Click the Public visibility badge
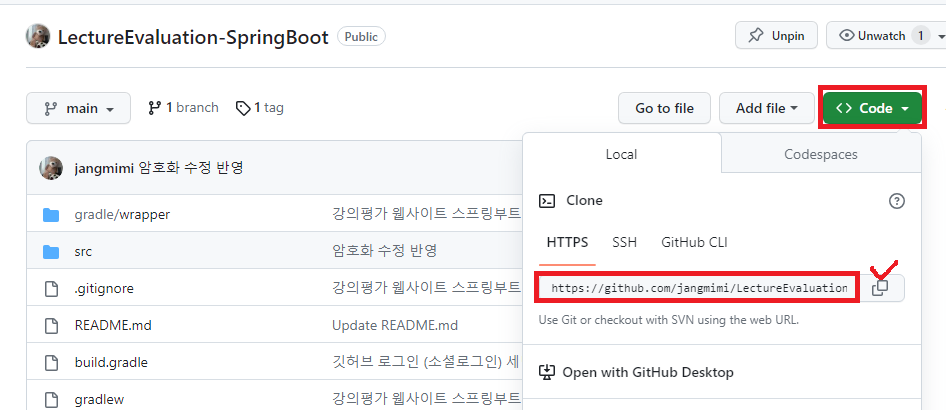The height and width of the screenshot is (410, 946). coord(361,37)
